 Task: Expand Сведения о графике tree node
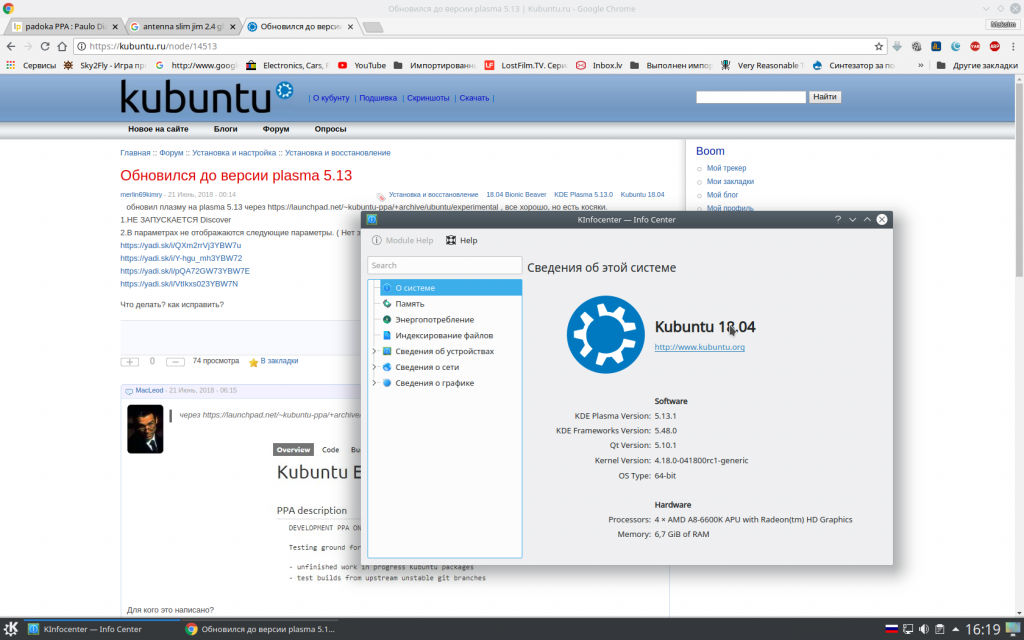(x=374, y=383)
